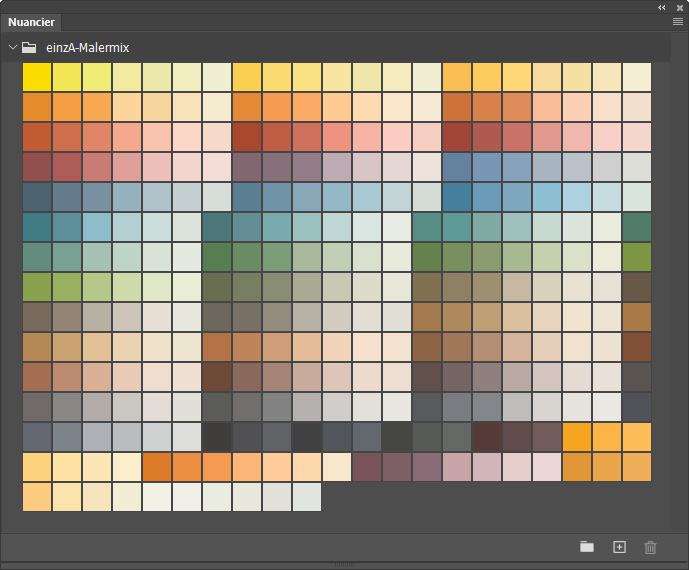The height and width of the screenshot is (570, 689).
Task: Select the warm gray first swatch, twelfth row
Action: click(37, 407)
